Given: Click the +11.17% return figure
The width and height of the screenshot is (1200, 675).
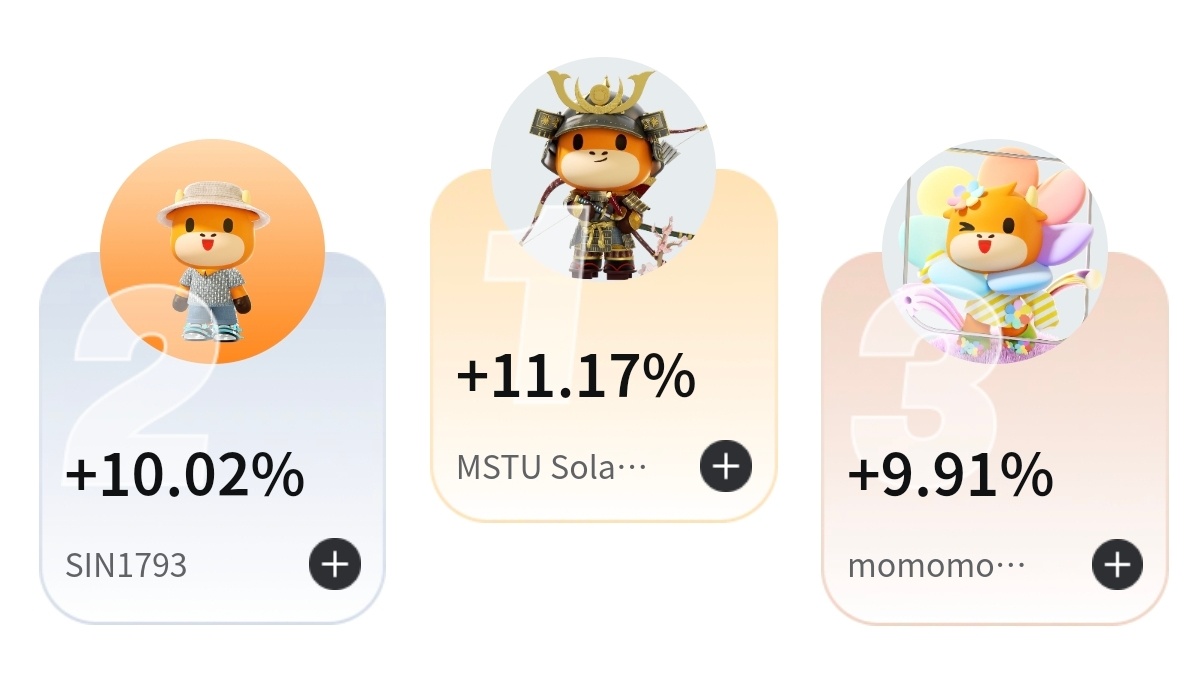Looking at the screenshot, I should tap(575, 377).
